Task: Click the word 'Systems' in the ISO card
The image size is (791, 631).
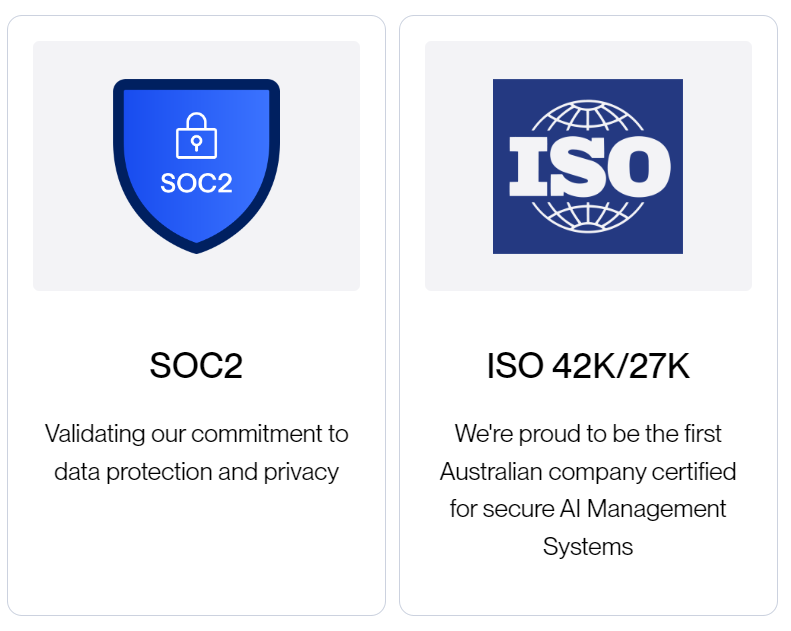Action: (x=588, y=547)
